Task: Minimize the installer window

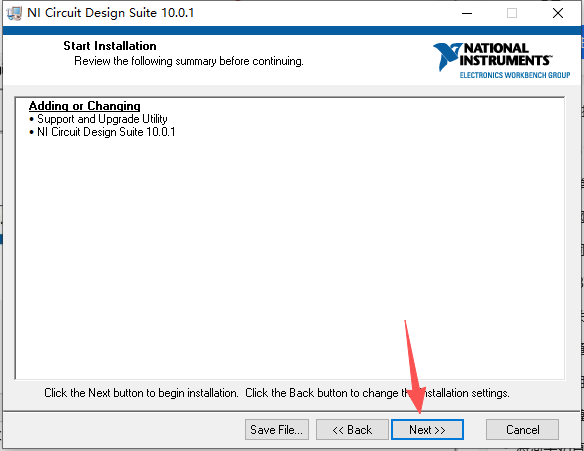Action: point(467,13)
